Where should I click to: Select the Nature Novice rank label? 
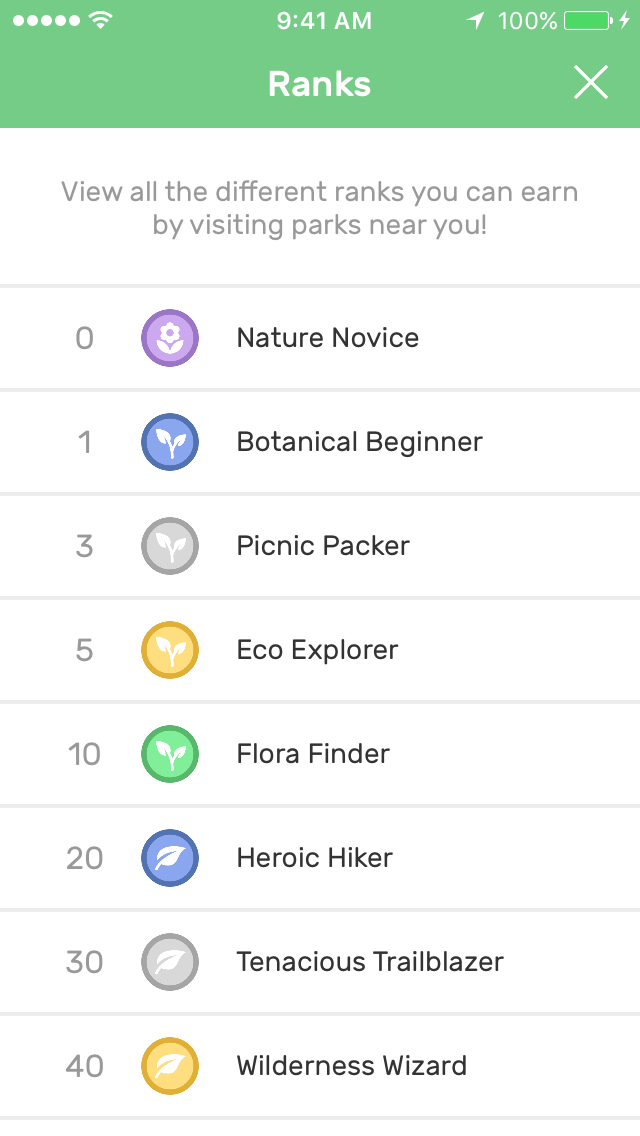[x=327, y=338]
